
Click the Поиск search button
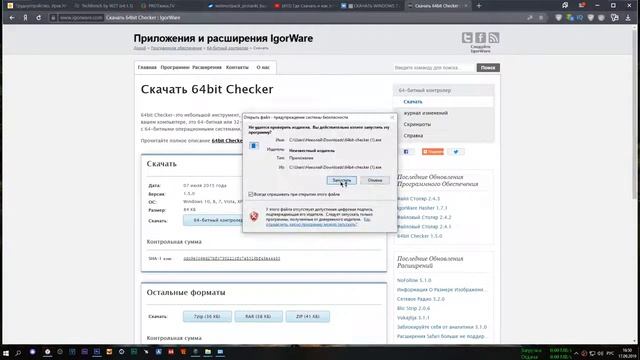pyautogui.click(x=488, y=68)
